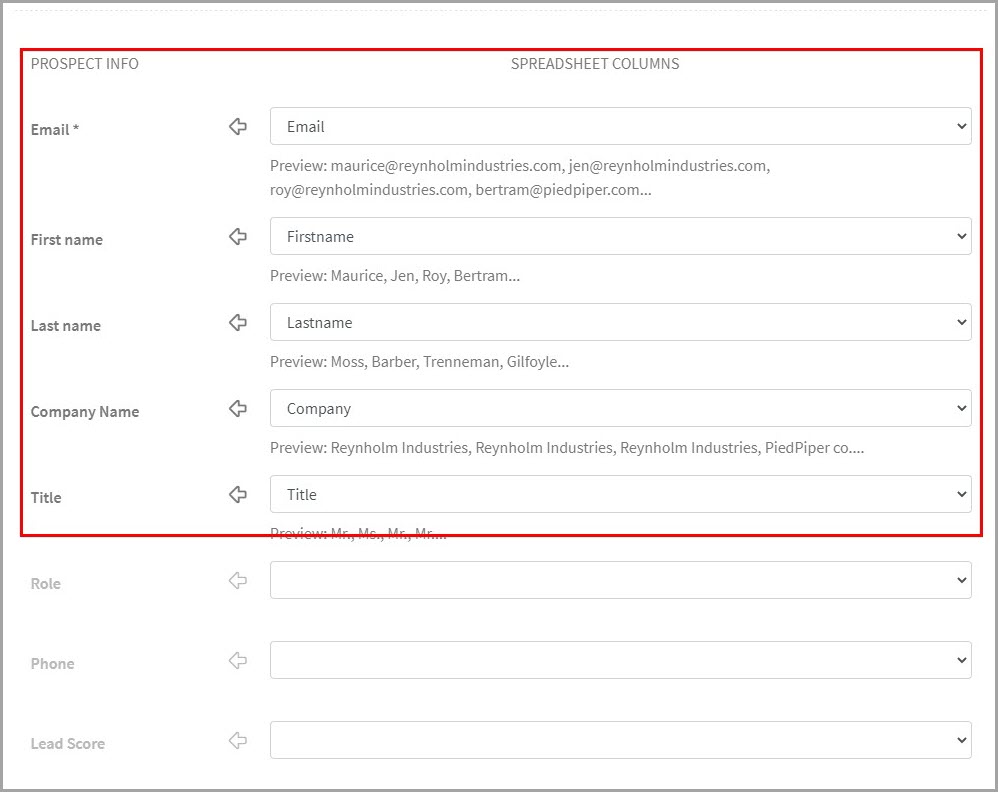Screen dimensions: 998x792
Task: Click the arrow icon next to Company Name
Action: pyautogui.click(x=238, y=409)
